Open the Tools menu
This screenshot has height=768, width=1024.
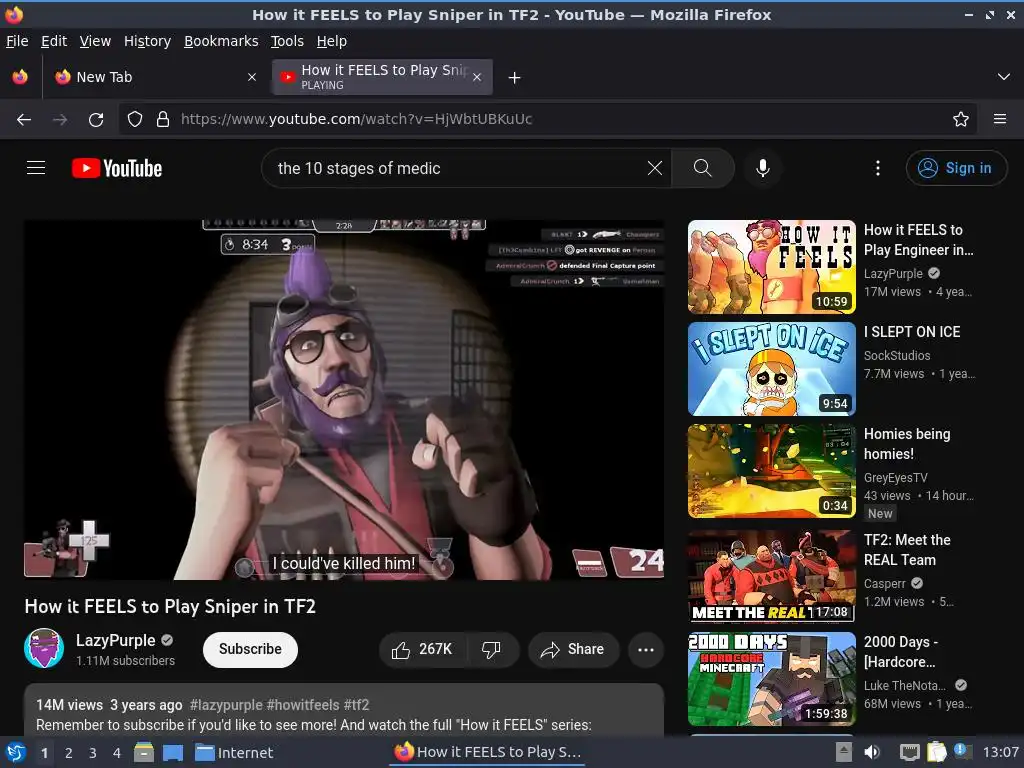click(x=287, y=41)
